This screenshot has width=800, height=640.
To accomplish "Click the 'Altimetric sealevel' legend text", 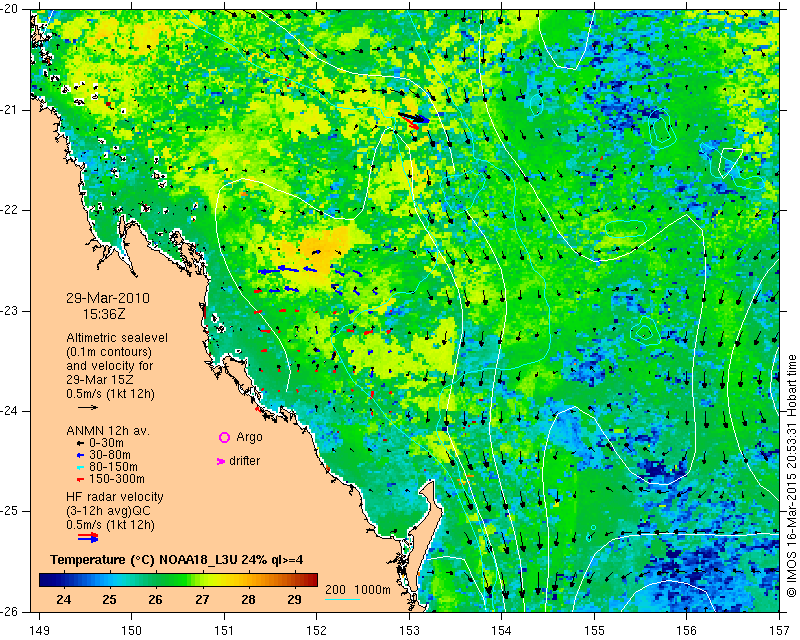I will click(x=117, y=338).
